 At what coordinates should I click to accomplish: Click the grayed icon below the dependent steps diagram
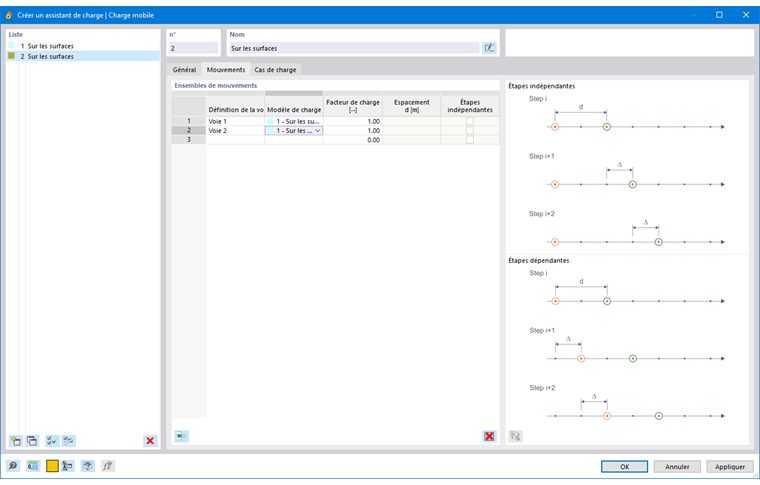[x=516, y=436]
